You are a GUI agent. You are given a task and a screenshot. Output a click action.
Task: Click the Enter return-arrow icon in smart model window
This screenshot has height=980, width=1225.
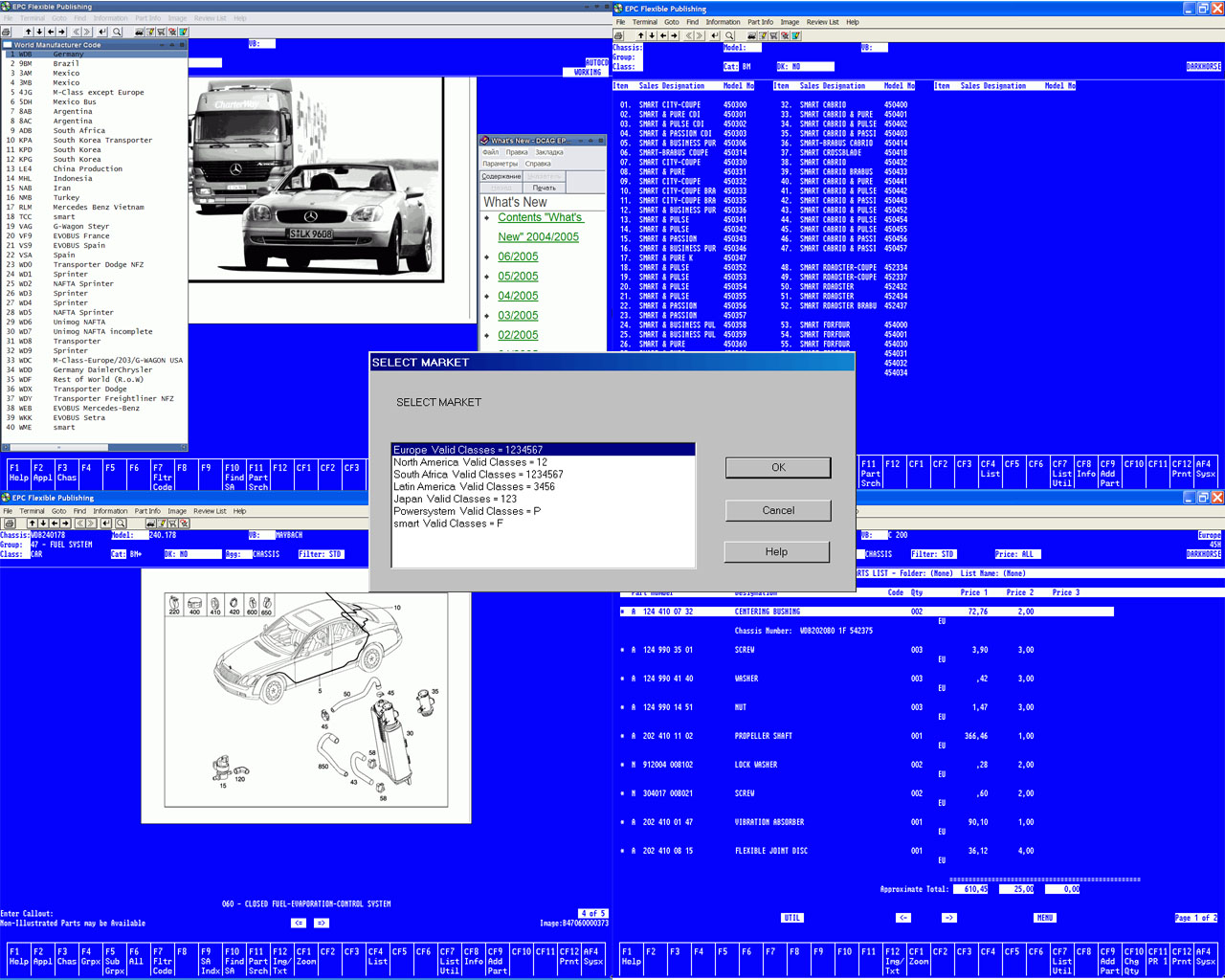[714, 35]
